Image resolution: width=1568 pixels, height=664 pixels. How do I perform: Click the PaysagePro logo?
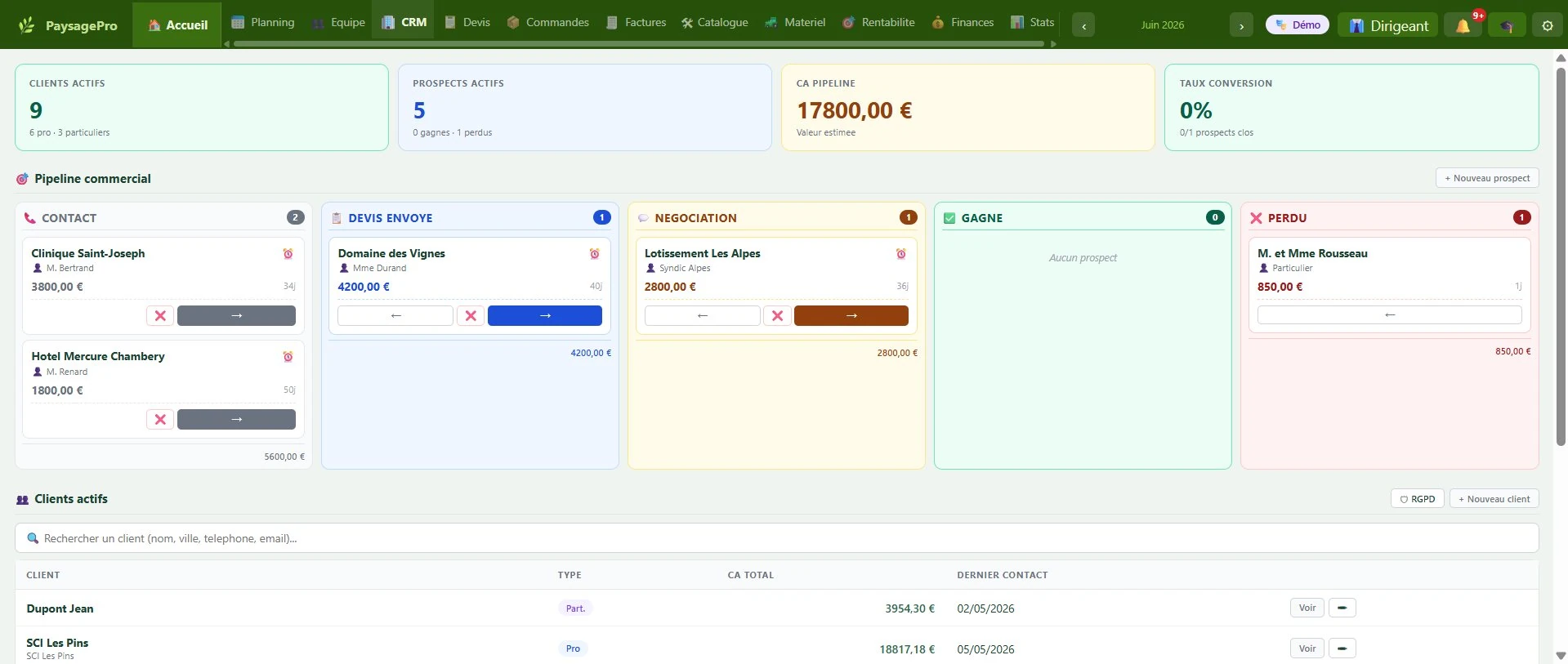coord(69,25)
